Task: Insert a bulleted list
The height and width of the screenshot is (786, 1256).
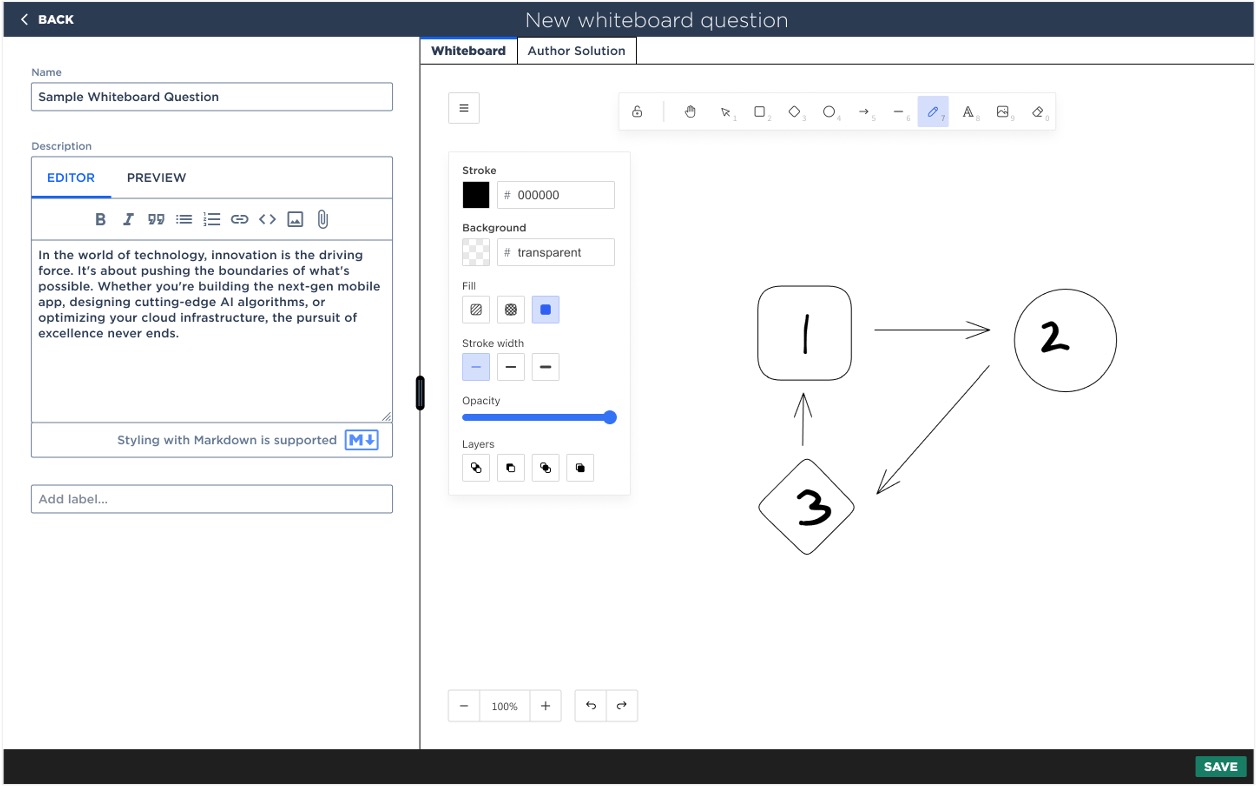Action: coord(184,219)
